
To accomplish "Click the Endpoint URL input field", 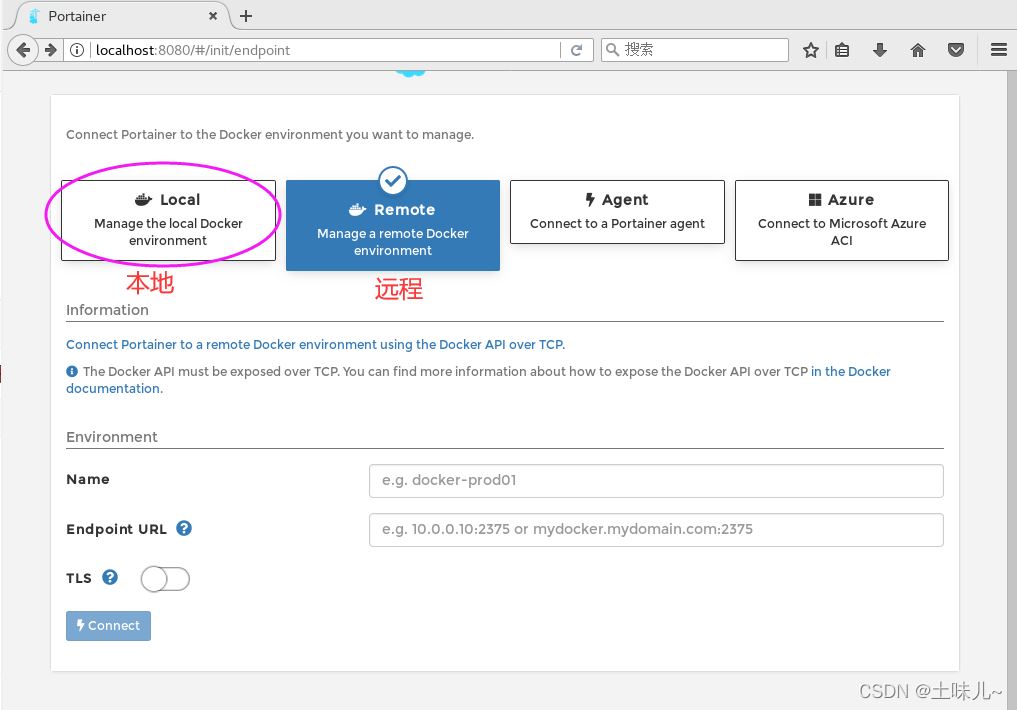I will (656, 530).
